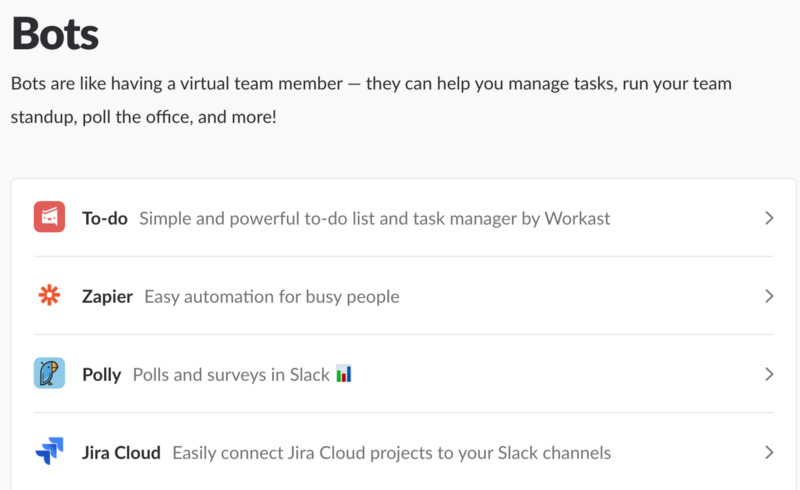
Task: Choose the Polly bot title
Action: 102,375
